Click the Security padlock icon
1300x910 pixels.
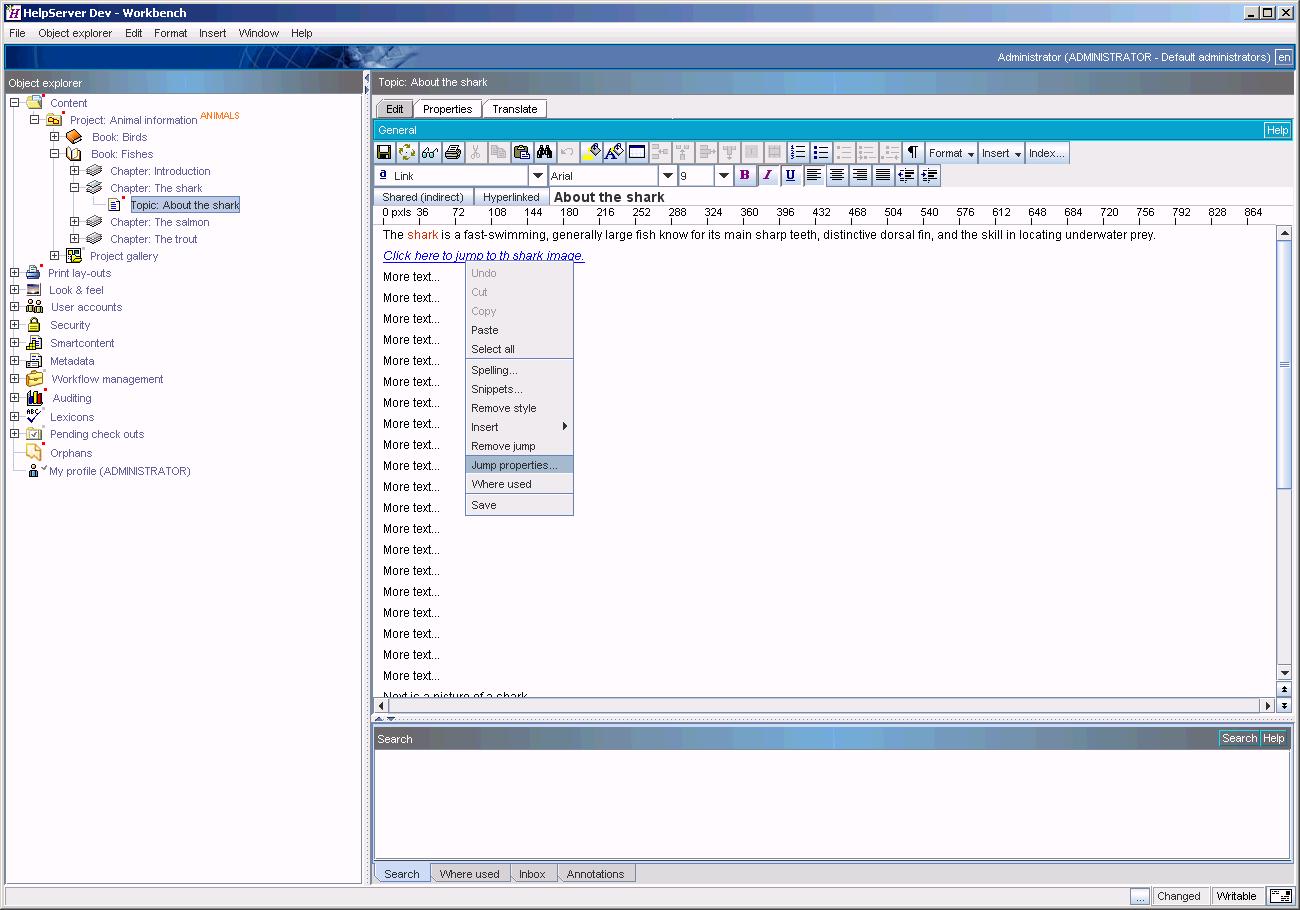click(x=34, y=325)
